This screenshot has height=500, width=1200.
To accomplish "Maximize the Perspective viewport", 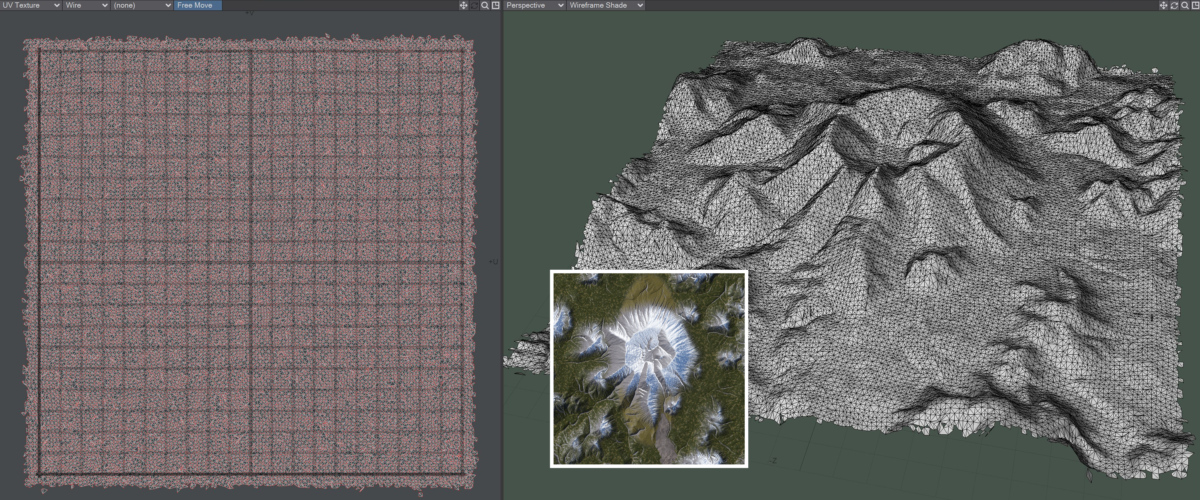I will click(x=1194, y=5).
